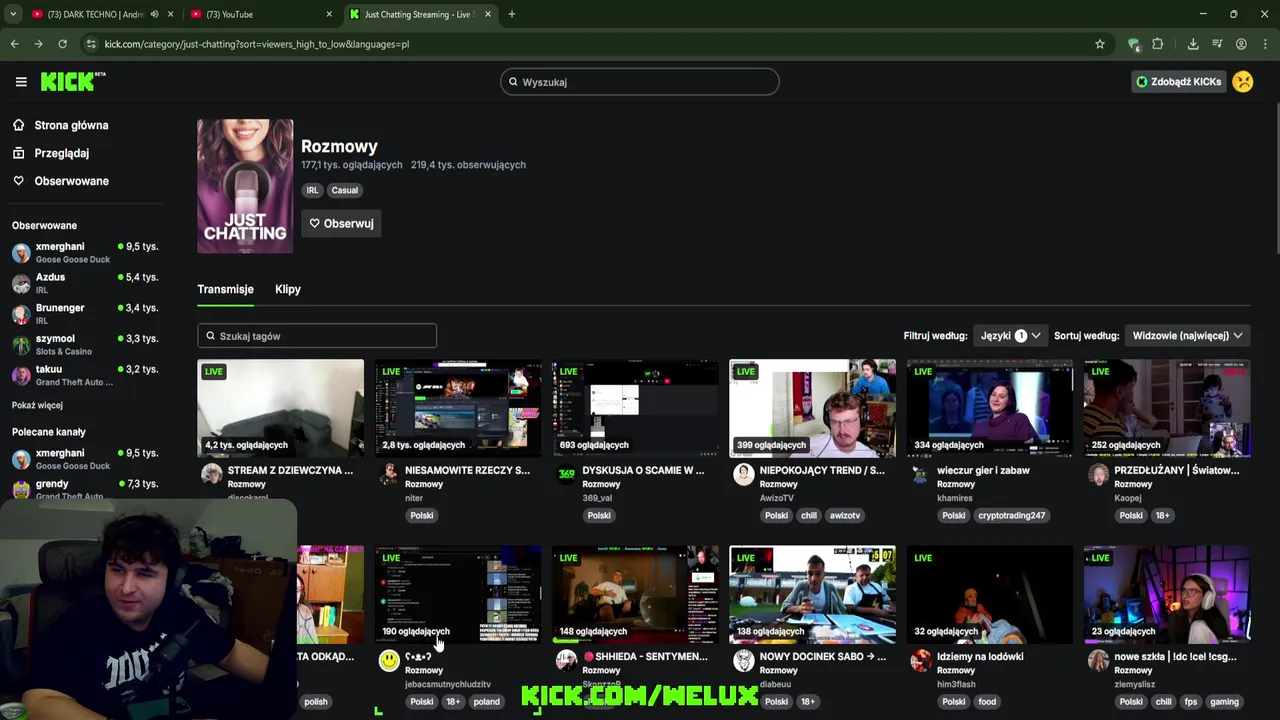
Task: Click xmerghani avatar in Polecane kanały
Action: point(21,459)
